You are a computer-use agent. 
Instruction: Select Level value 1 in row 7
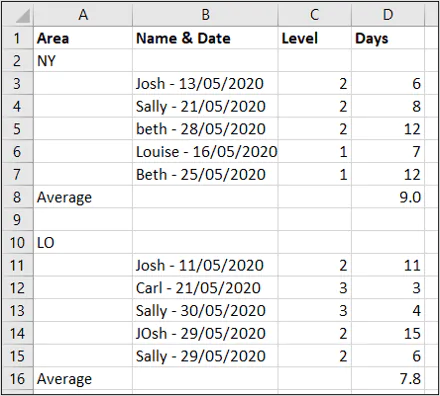(x=314, y=174)
